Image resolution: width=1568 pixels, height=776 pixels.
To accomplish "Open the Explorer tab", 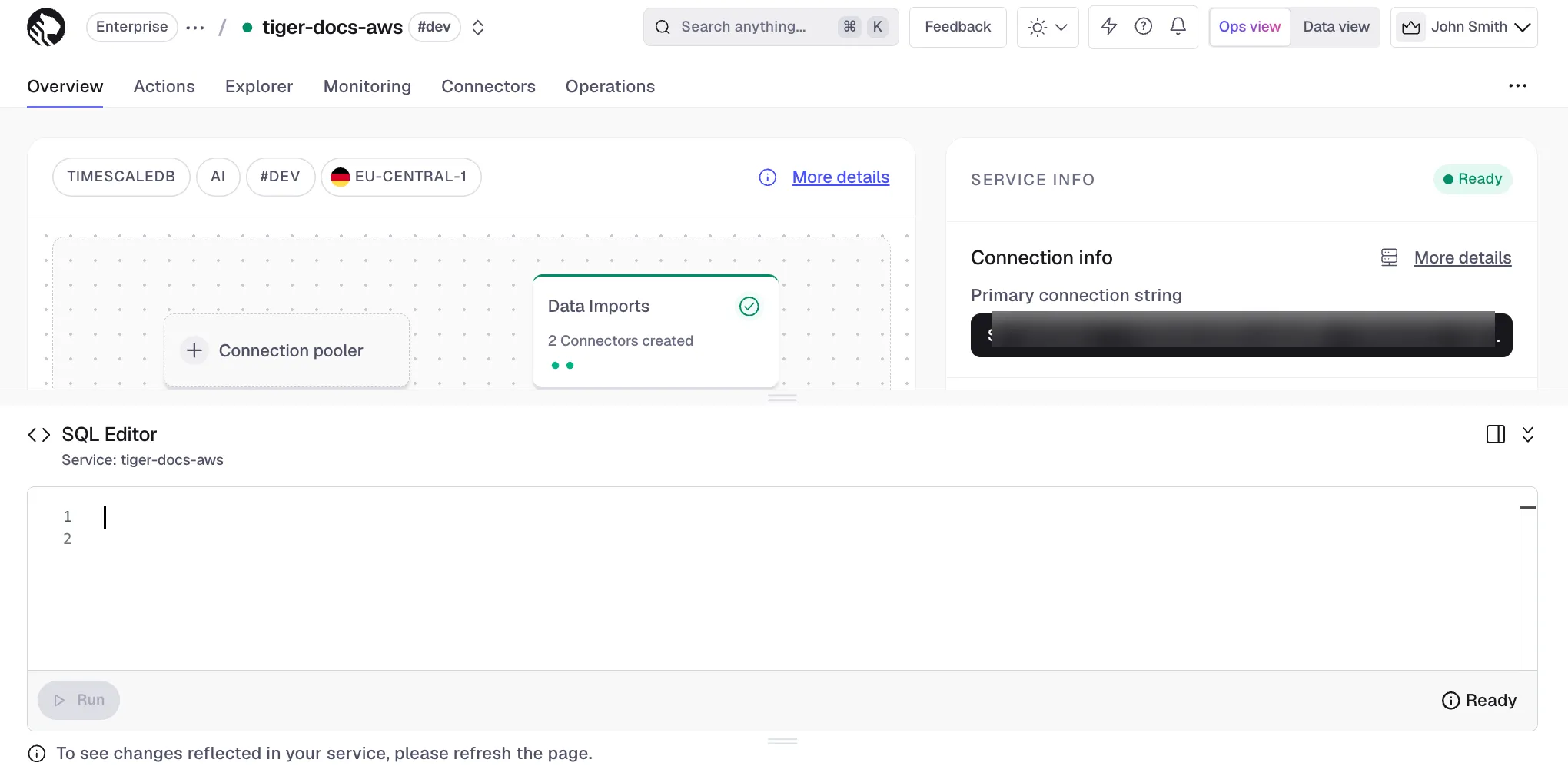I will coord(259,86).
